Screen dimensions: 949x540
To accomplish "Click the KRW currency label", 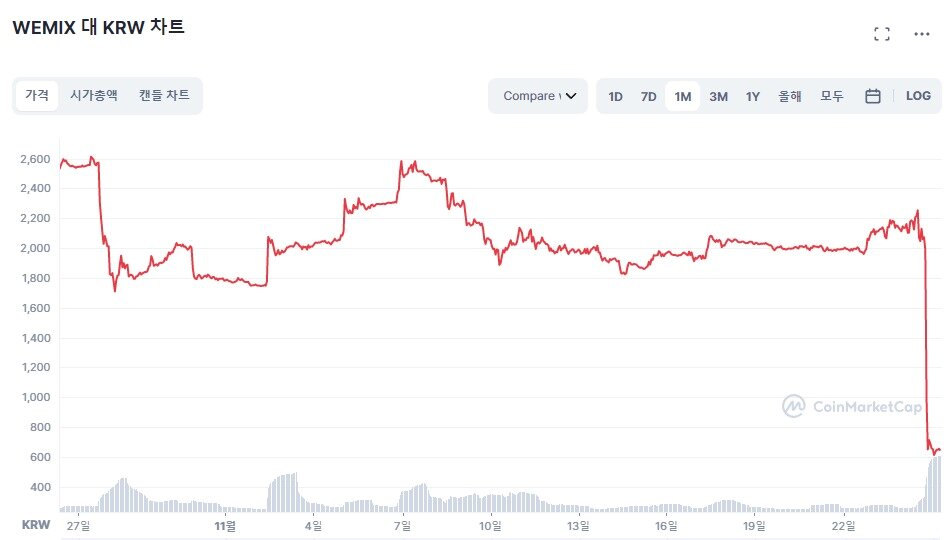I will coord(36,524).
